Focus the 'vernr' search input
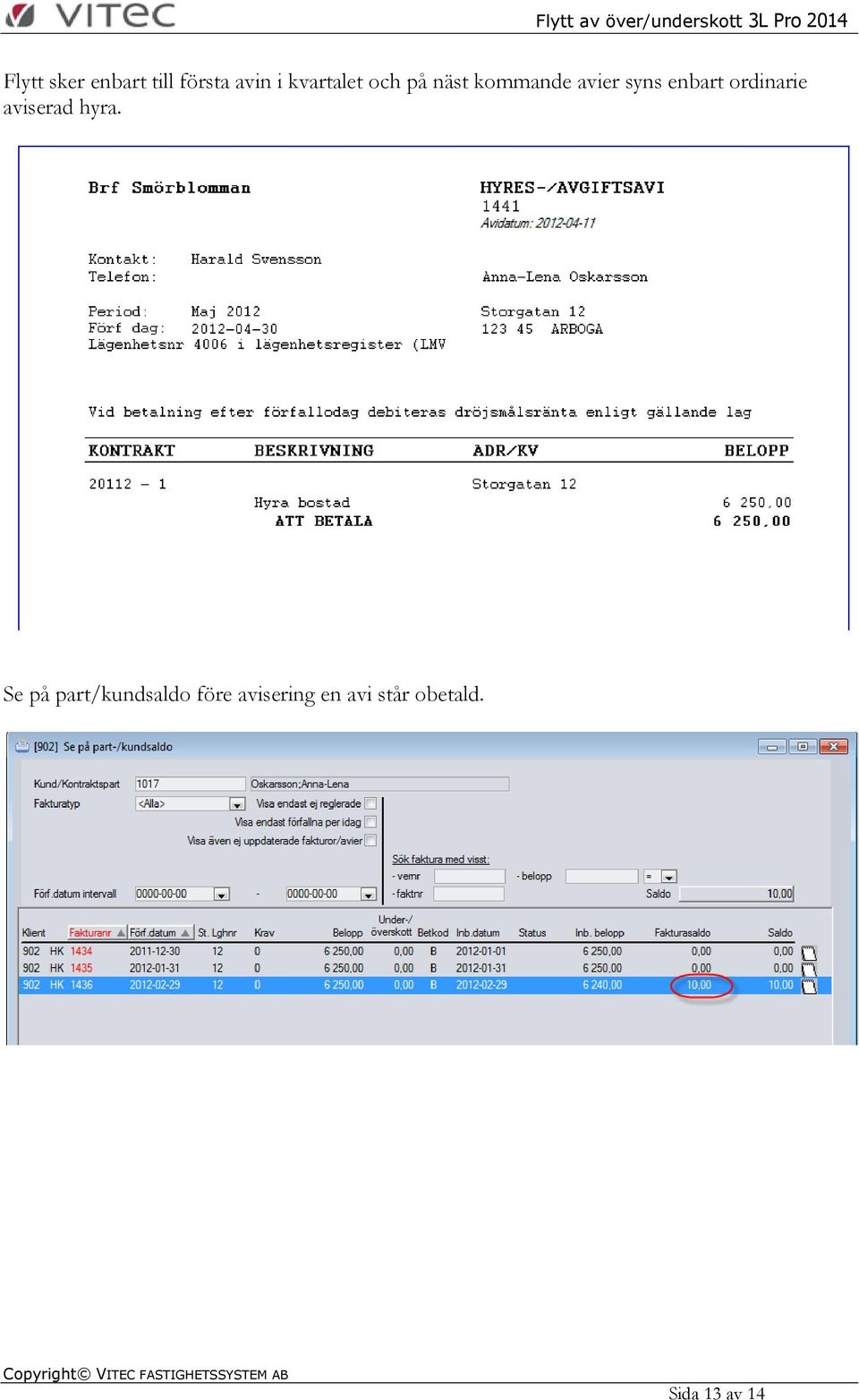The image size is (859, 1400). (469, 877)
